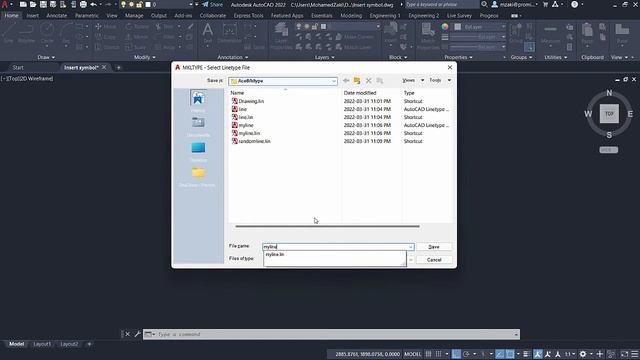Click the Cancel button in dialog
The image size is (640, 360).
(434, 260)
